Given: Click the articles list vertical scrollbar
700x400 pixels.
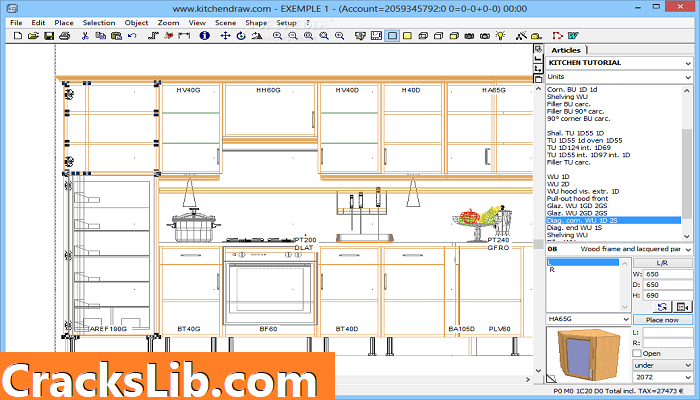Looking at the screenshot, I should [x=687, y=163].
